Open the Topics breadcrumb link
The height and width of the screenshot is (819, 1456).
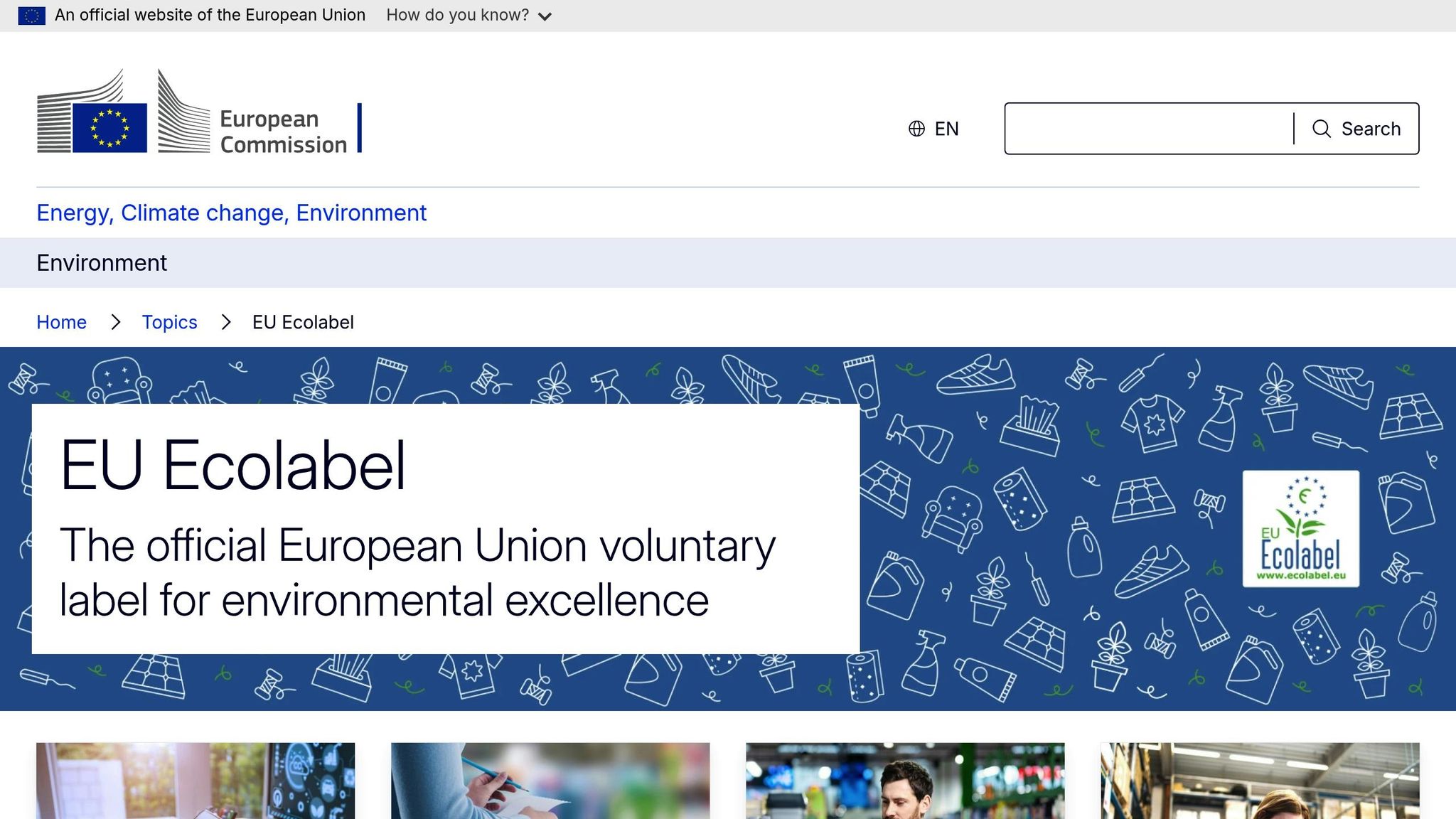point(169,323)
